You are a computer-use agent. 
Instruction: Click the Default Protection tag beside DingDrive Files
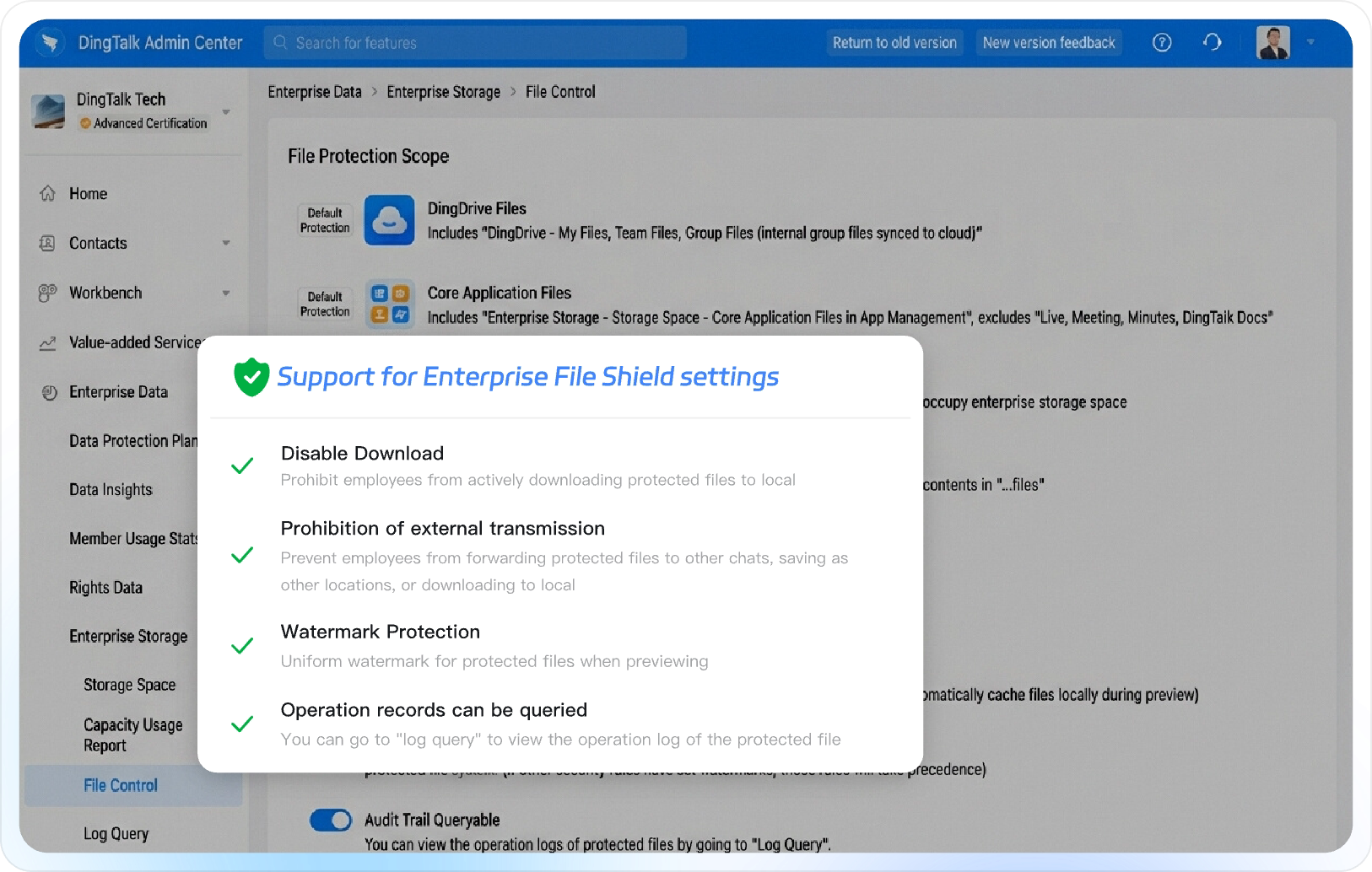point(325,220)
